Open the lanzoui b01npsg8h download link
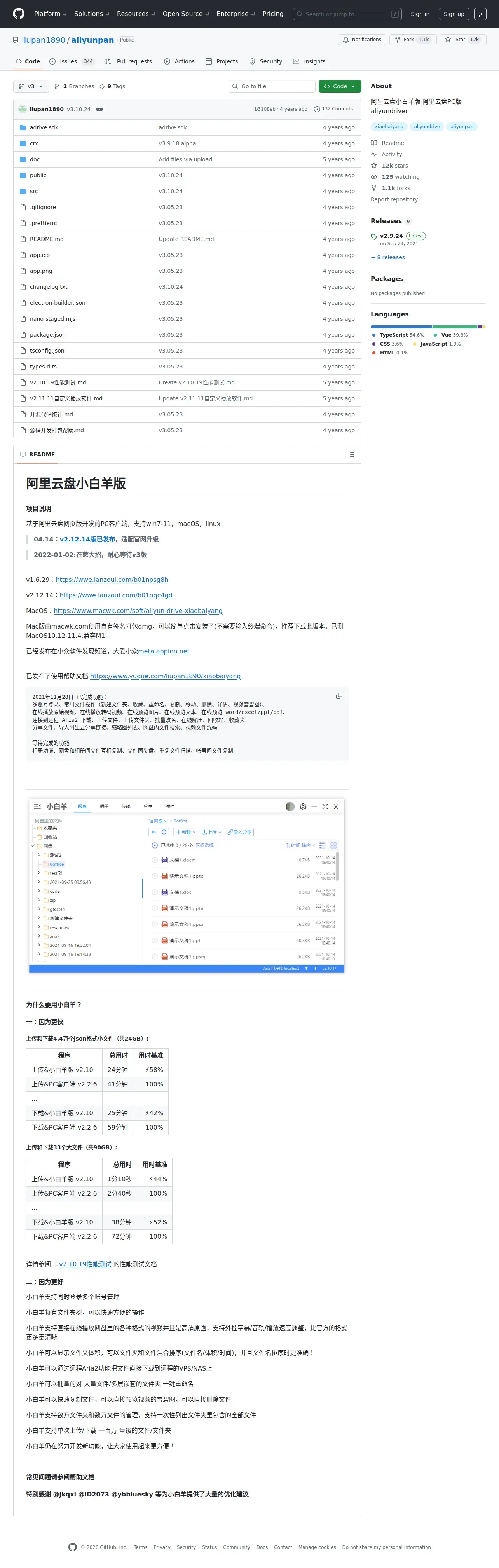 tap(112, 580)
